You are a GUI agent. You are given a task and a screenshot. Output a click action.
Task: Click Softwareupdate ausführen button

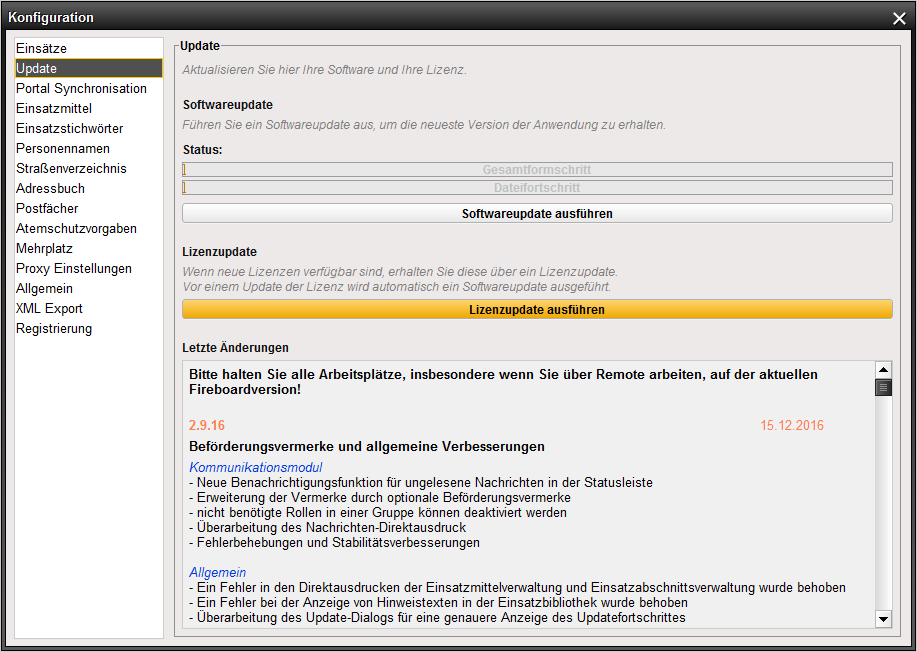pos(537,214)
